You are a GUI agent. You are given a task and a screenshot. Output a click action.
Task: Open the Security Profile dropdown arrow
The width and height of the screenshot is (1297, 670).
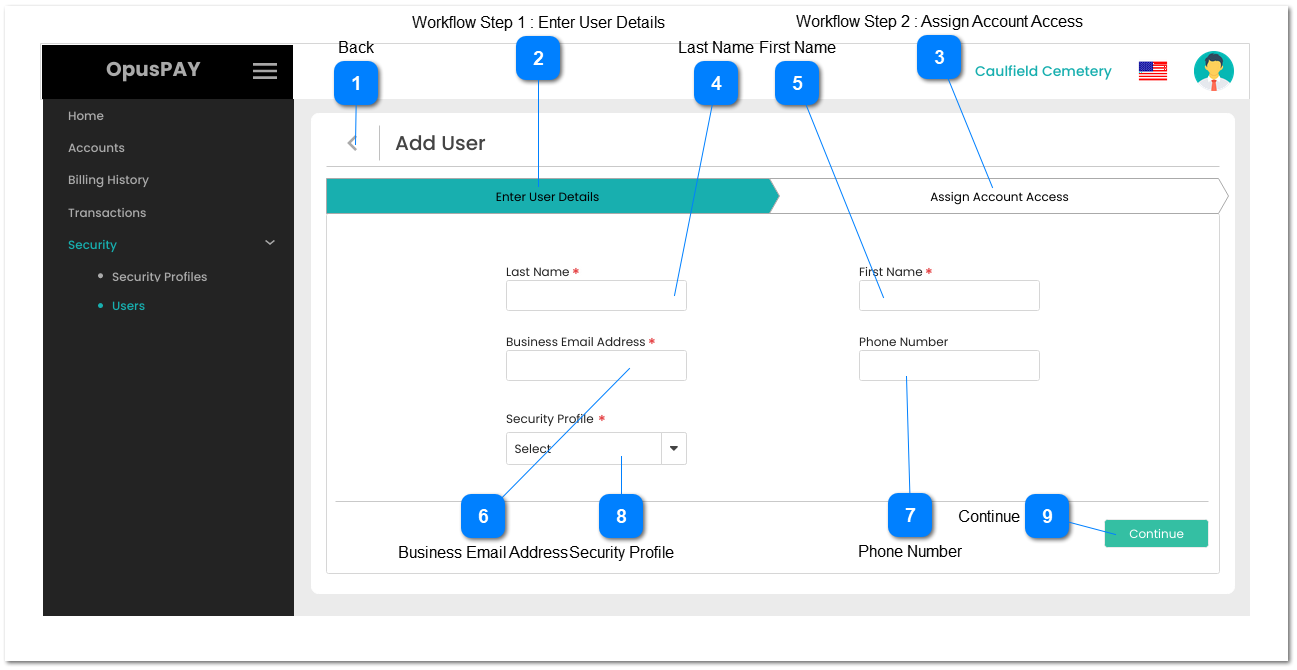click(x=674, y=449)
